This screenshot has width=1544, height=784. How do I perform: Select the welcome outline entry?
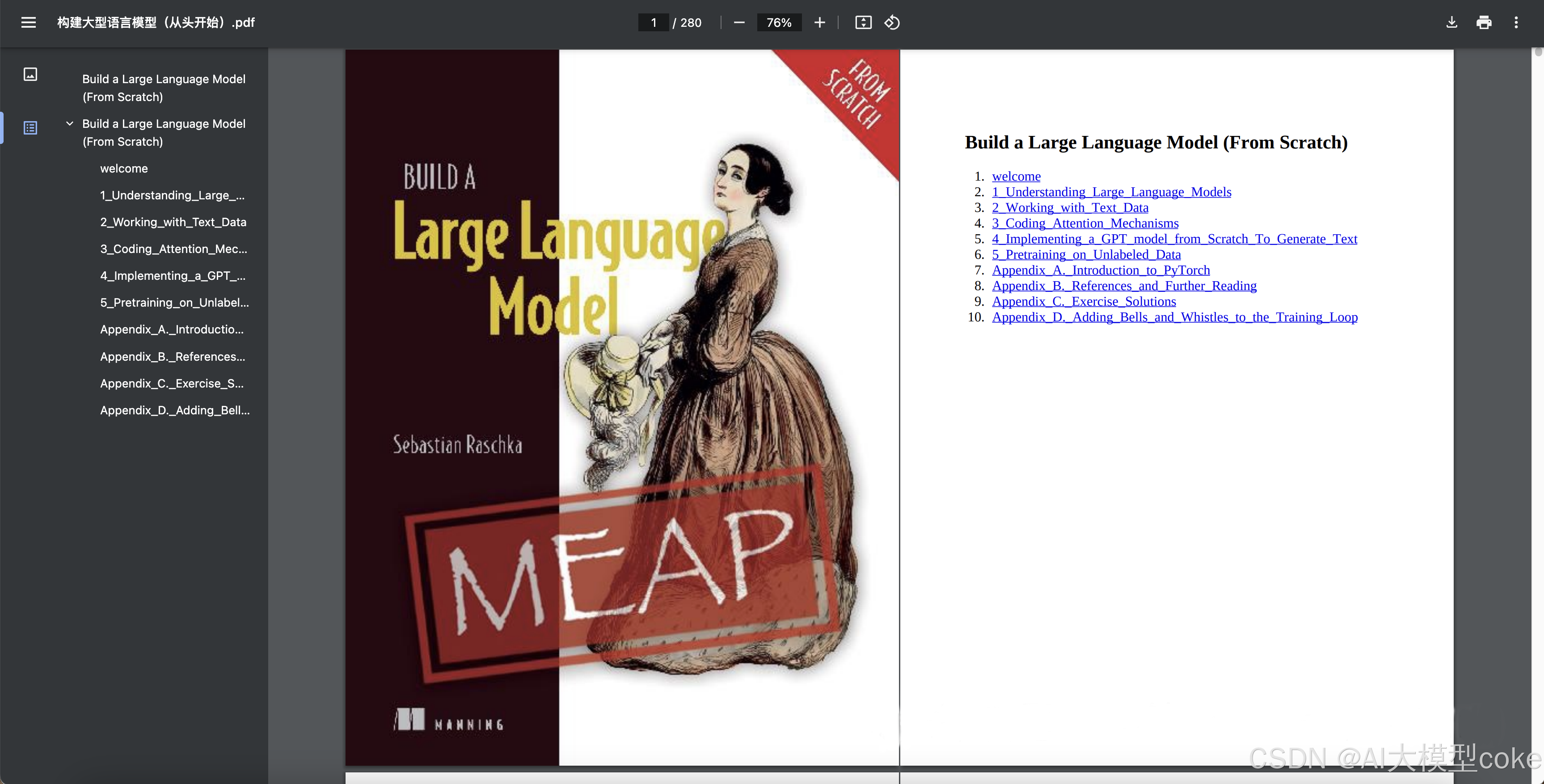[x=124, y=169]
